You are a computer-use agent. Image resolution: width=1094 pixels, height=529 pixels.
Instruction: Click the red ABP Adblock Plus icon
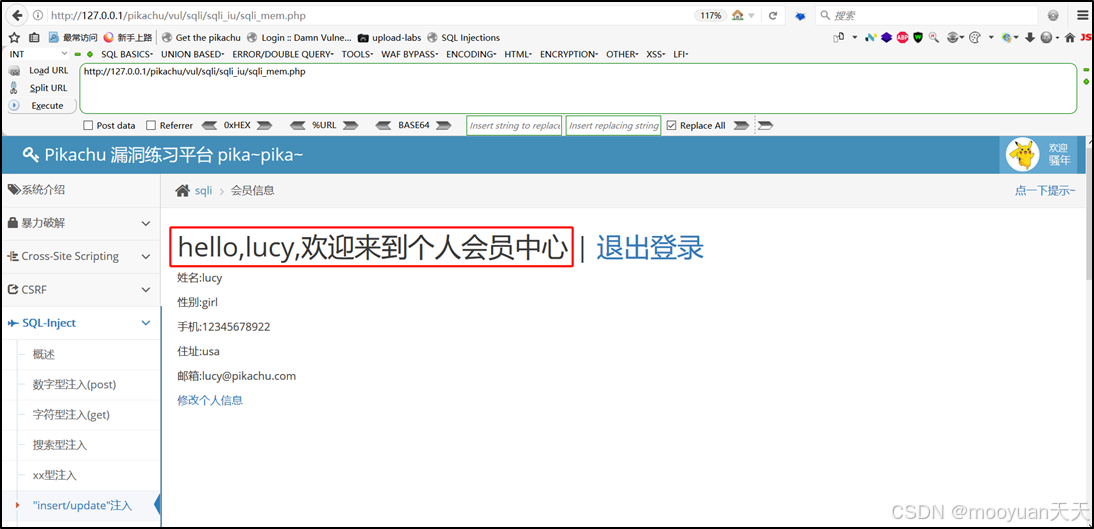[x=902, y=38]
